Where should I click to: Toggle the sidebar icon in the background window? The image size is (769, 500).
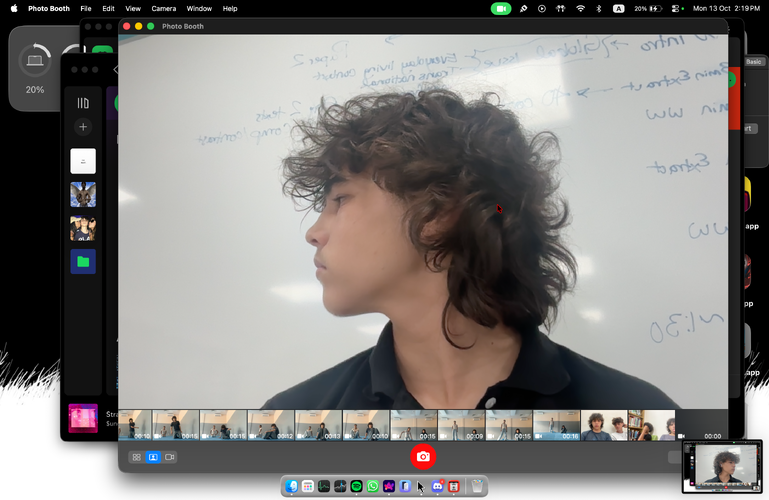pyautogui.click(x=83, y=103)
